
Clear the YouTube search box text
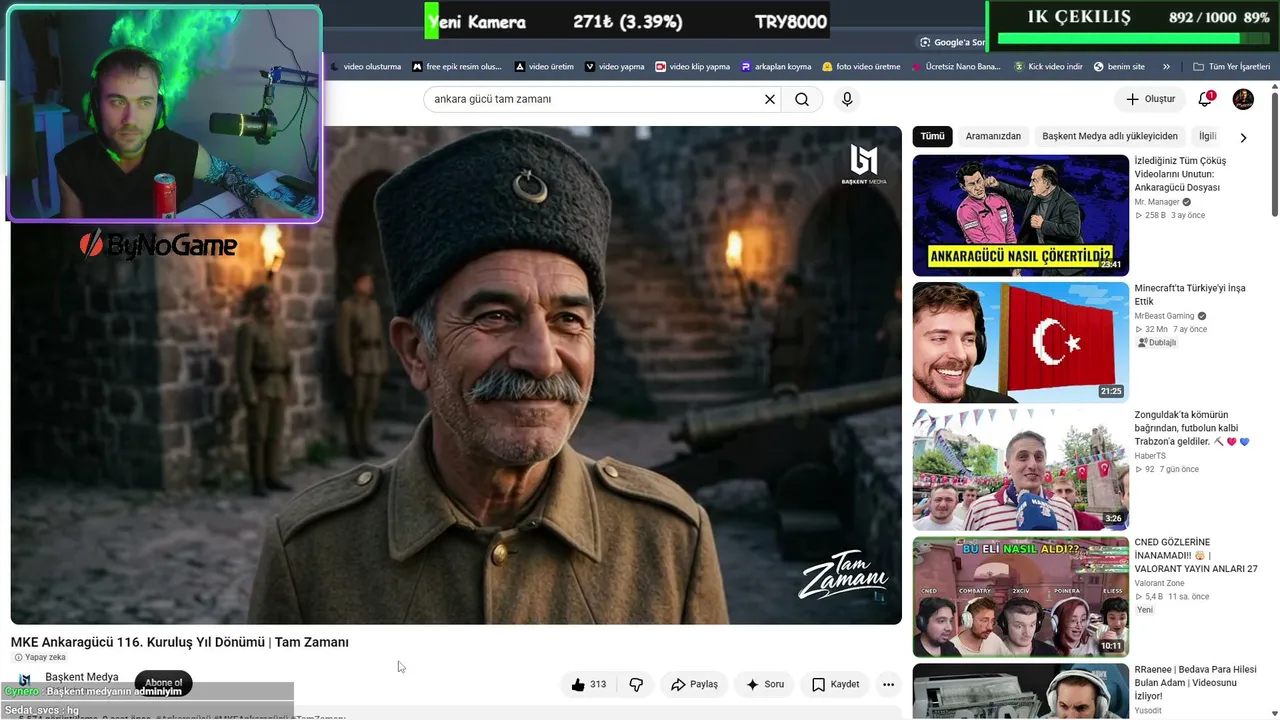(770, 99)
